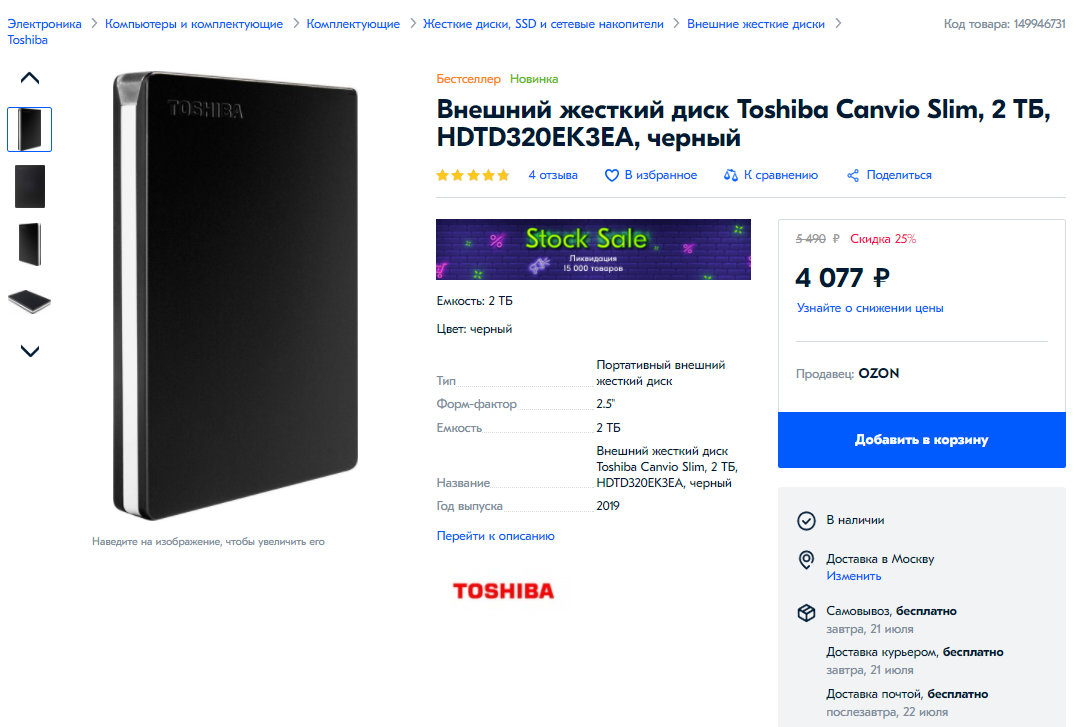Click the share icon next to Поделиться
Image resolution: width=1089 pixels, height=727 pixels.
pos(853,175)
